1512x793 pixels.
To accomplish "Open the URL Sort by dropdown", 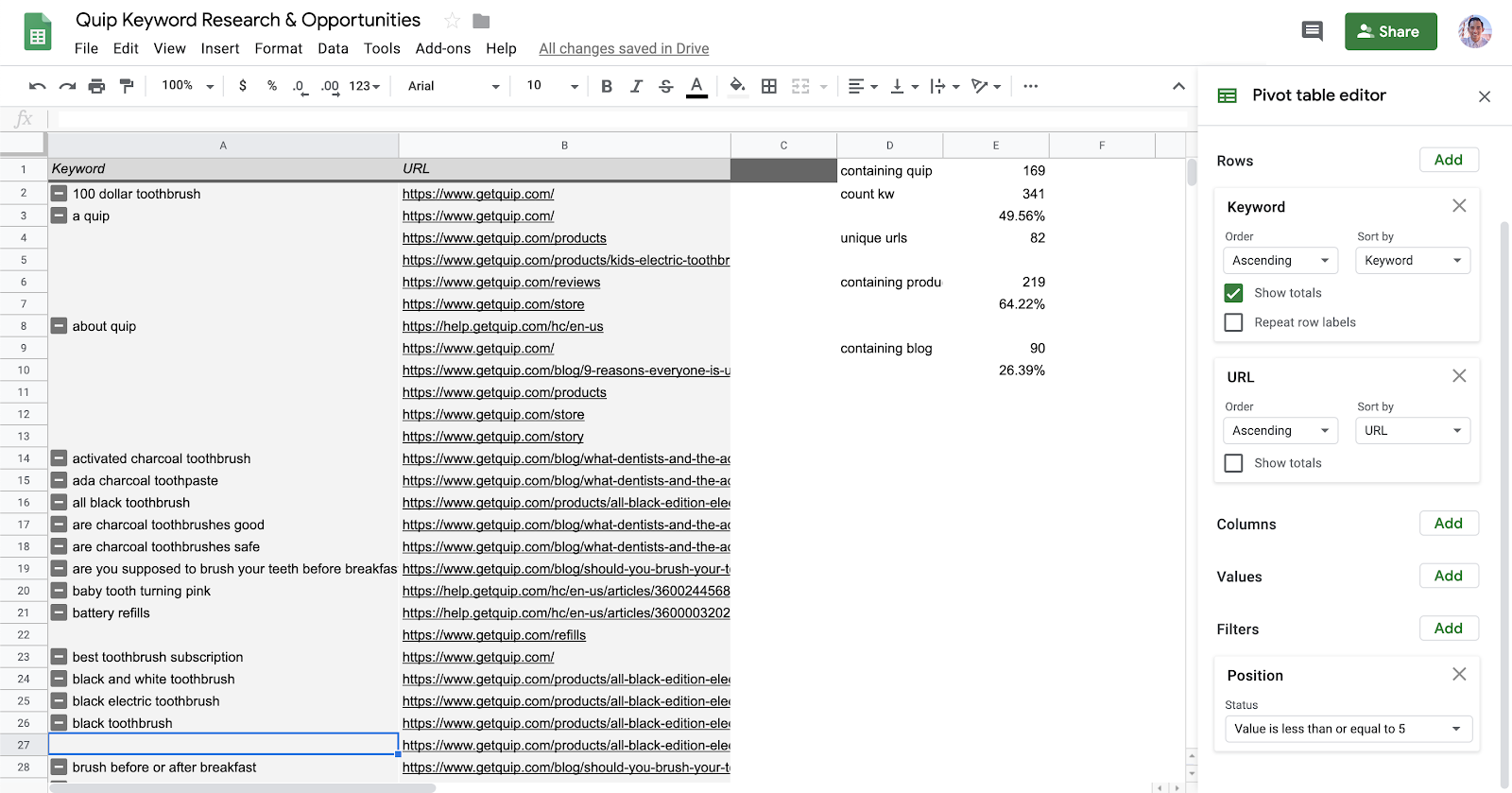I will (1413, 430).
